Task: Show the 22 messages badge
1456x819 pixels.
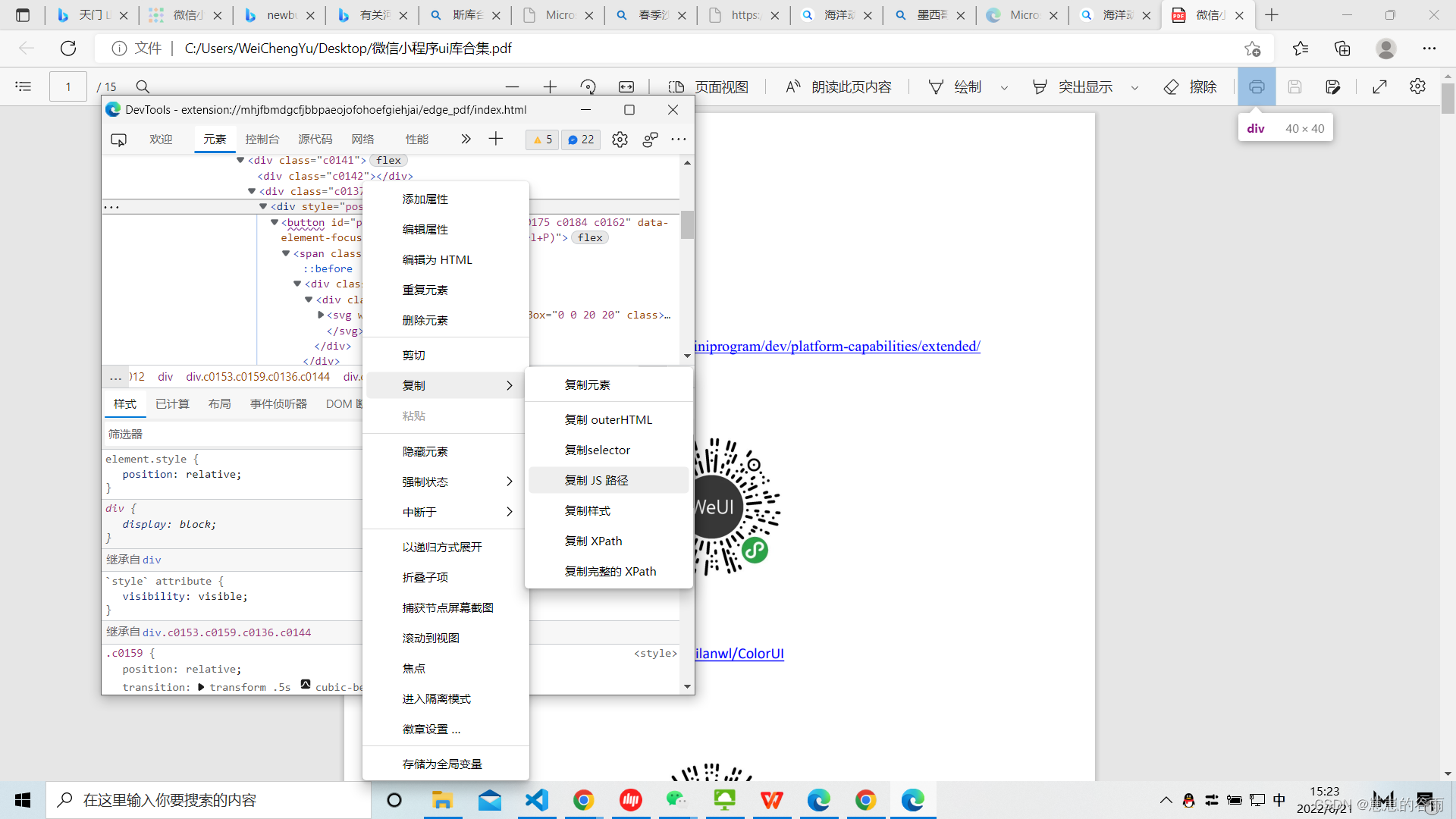Action: click(581, 140)
